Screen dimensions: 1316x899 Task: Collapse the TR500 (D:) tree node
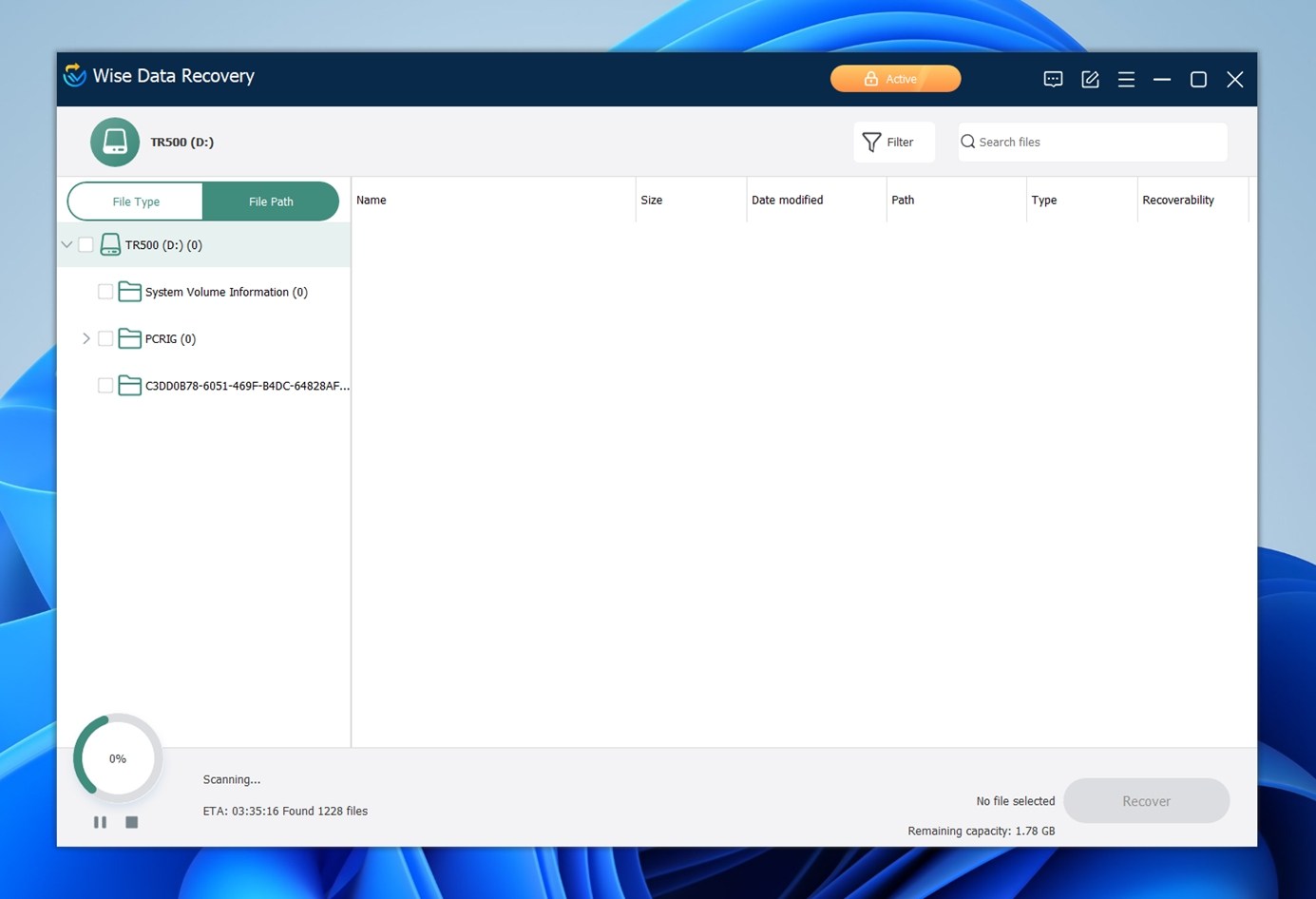[67, 244]
